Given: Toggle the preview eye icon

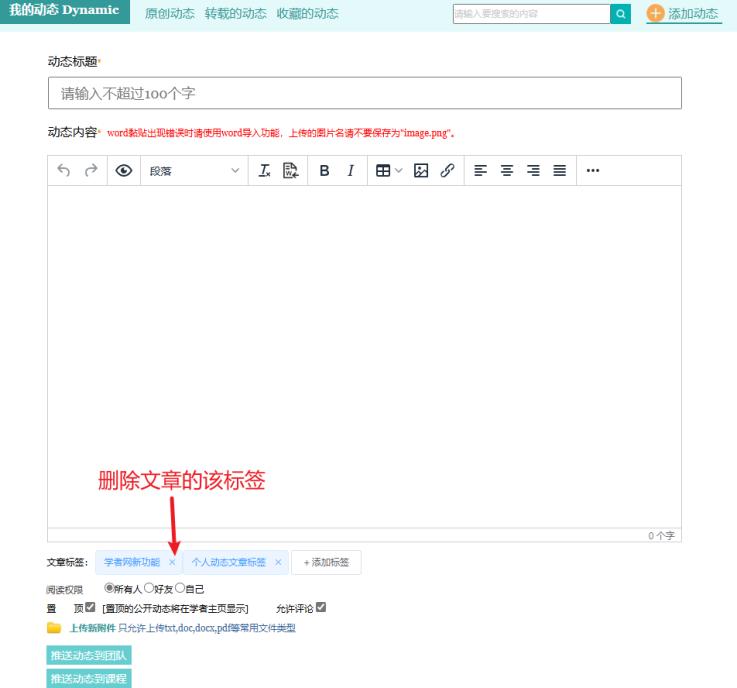Looking at the screenshot, I should click(124, 171).
